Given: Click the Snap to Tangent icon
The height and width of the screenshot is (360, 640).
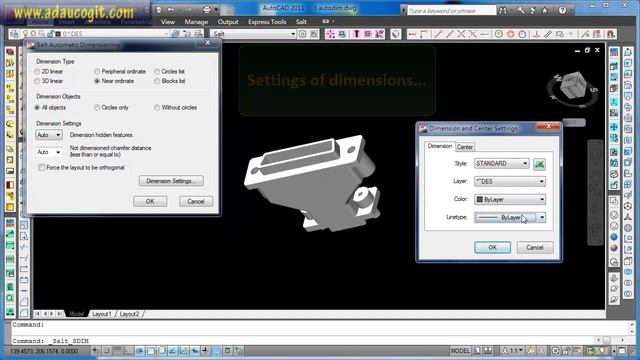Looking at the screenshot, I should tap(522, 34).
